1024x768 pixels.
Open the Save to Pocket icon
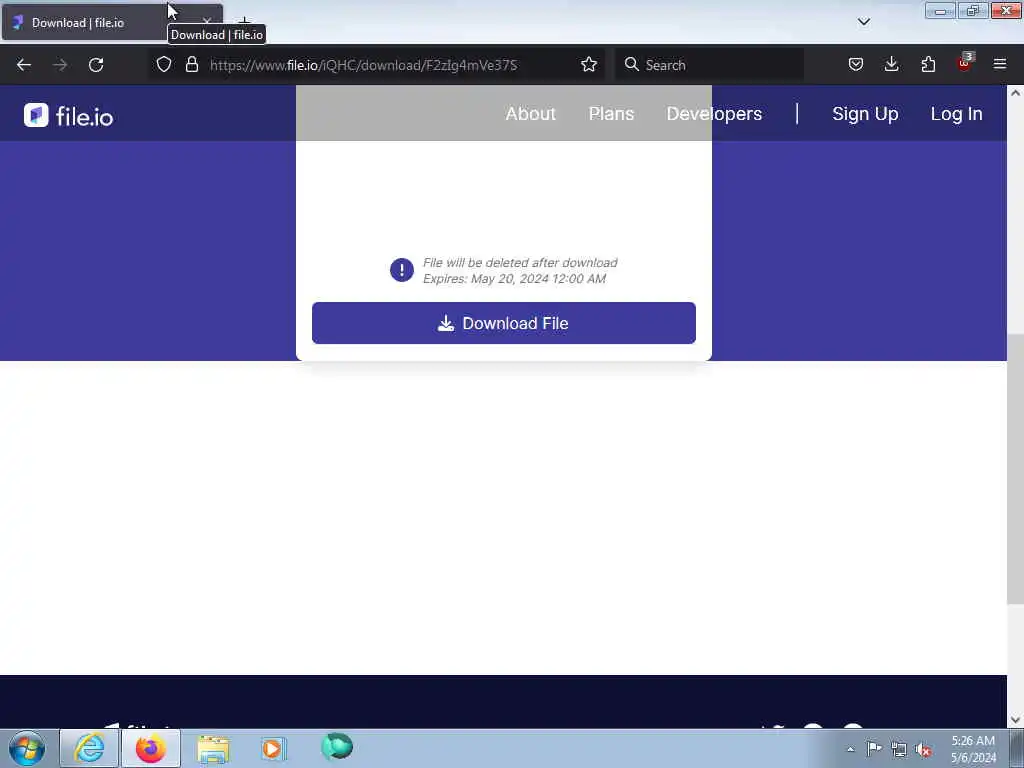[856, 64]
